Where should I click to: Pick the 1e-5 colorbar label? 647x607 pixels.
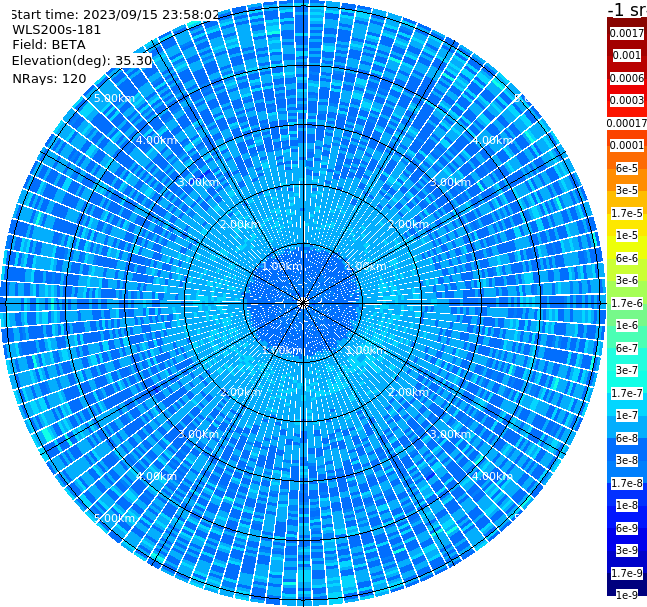click(627, 235)
